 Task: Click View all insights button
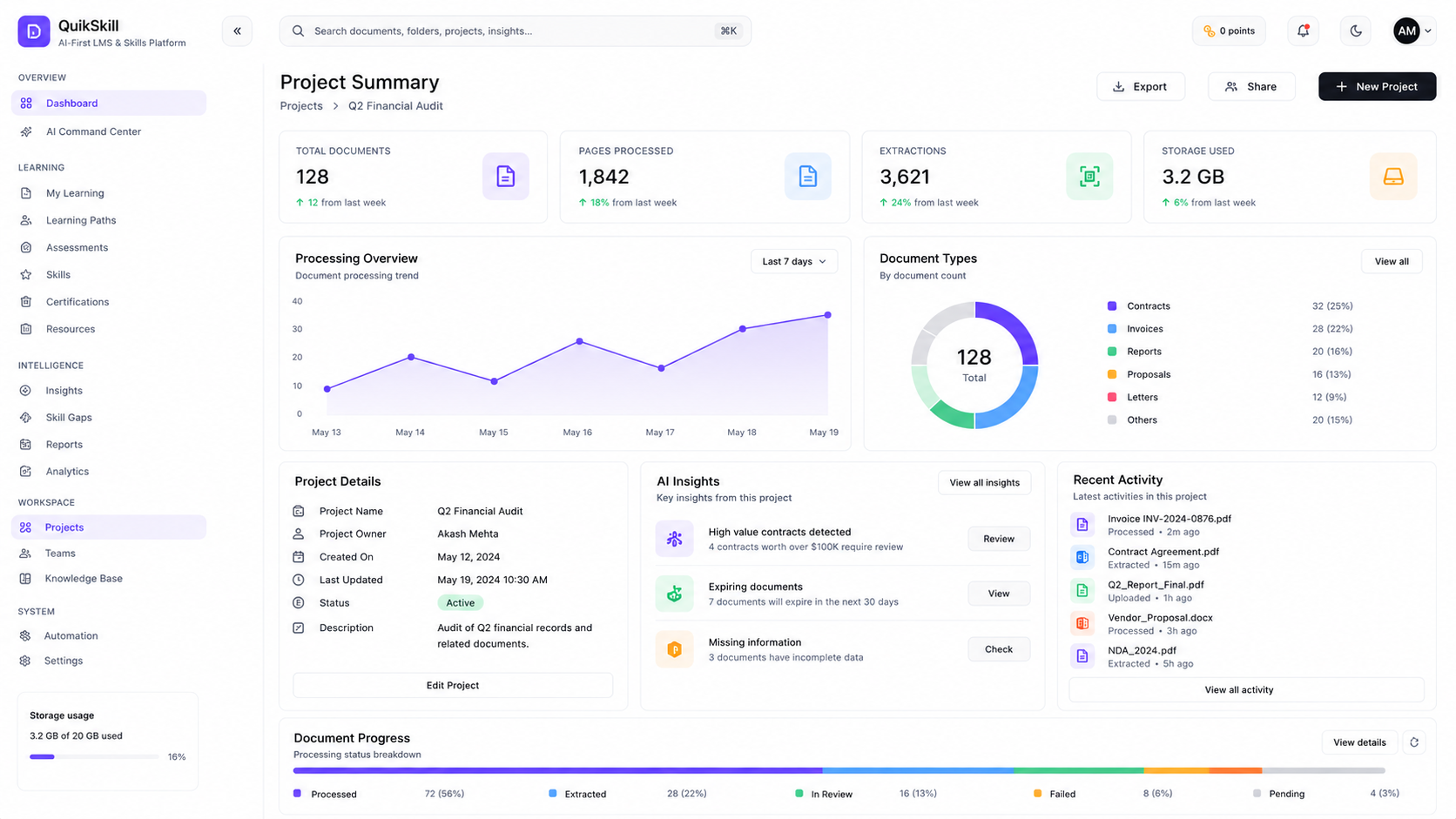[x=984, y=483]
